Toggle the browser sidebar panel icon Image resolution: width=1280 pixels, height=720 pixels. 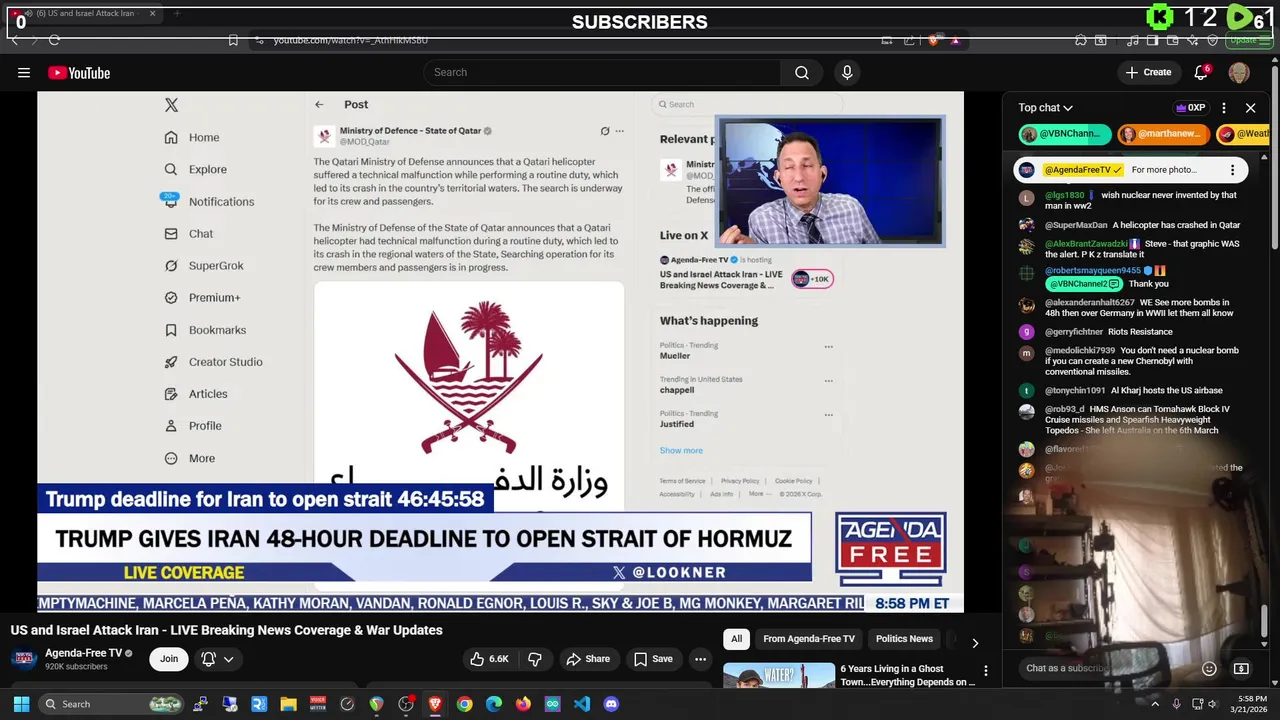click(x=1152, y=40)
